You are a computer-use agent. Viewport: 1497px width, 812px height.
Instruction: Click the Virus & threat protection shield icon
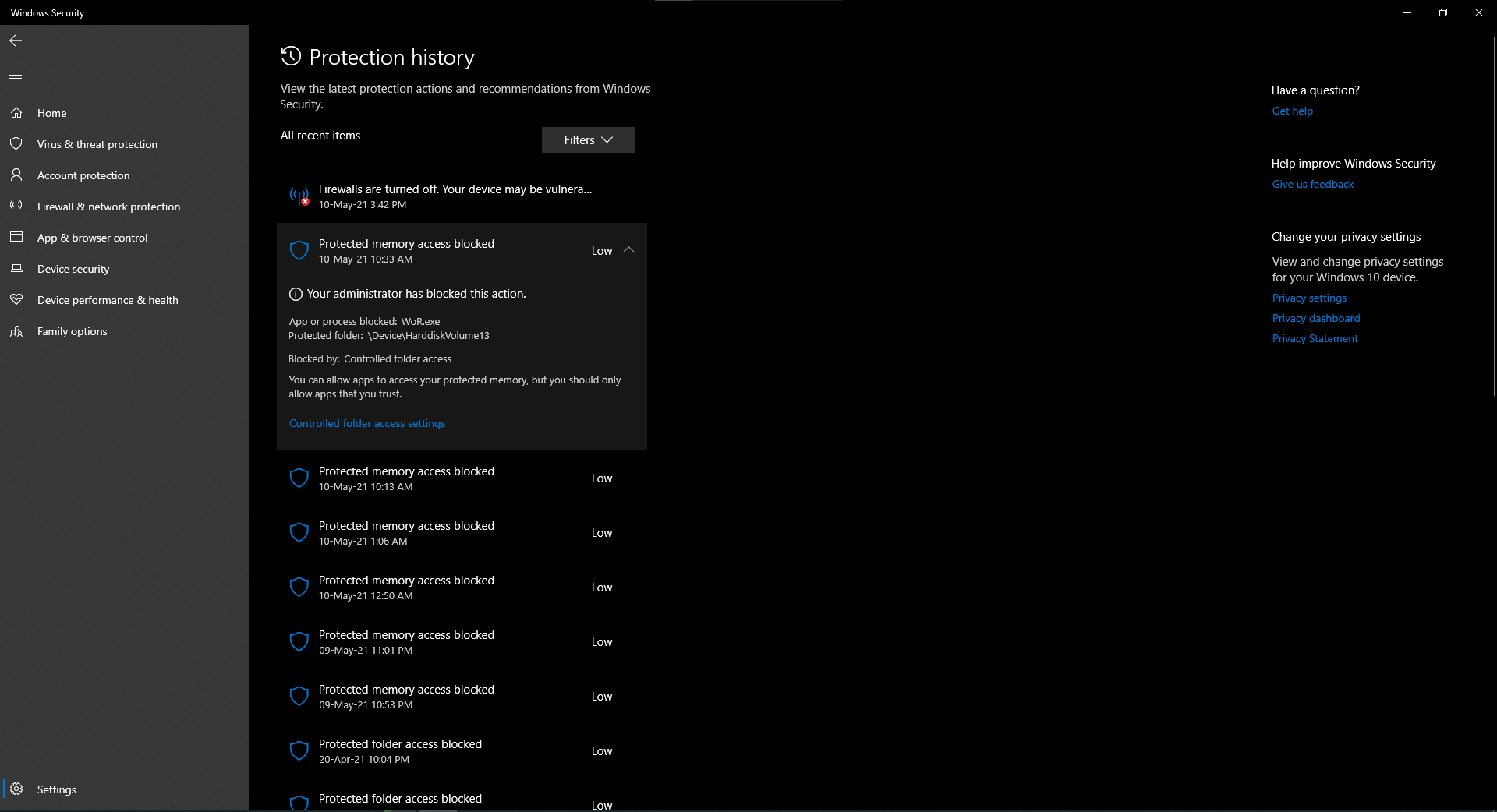click(x=16, y=144)
